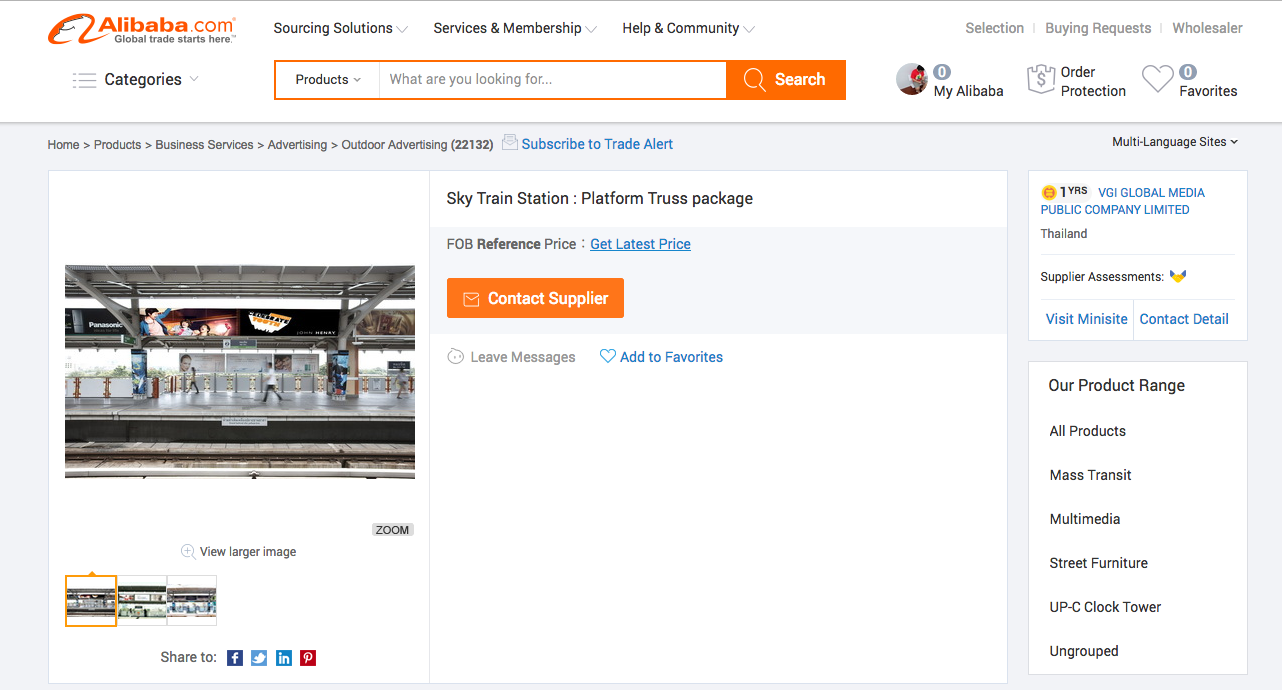Open the Products search filter dropdown
This screenshot has width=1282, height=690.
click(328, 80)
